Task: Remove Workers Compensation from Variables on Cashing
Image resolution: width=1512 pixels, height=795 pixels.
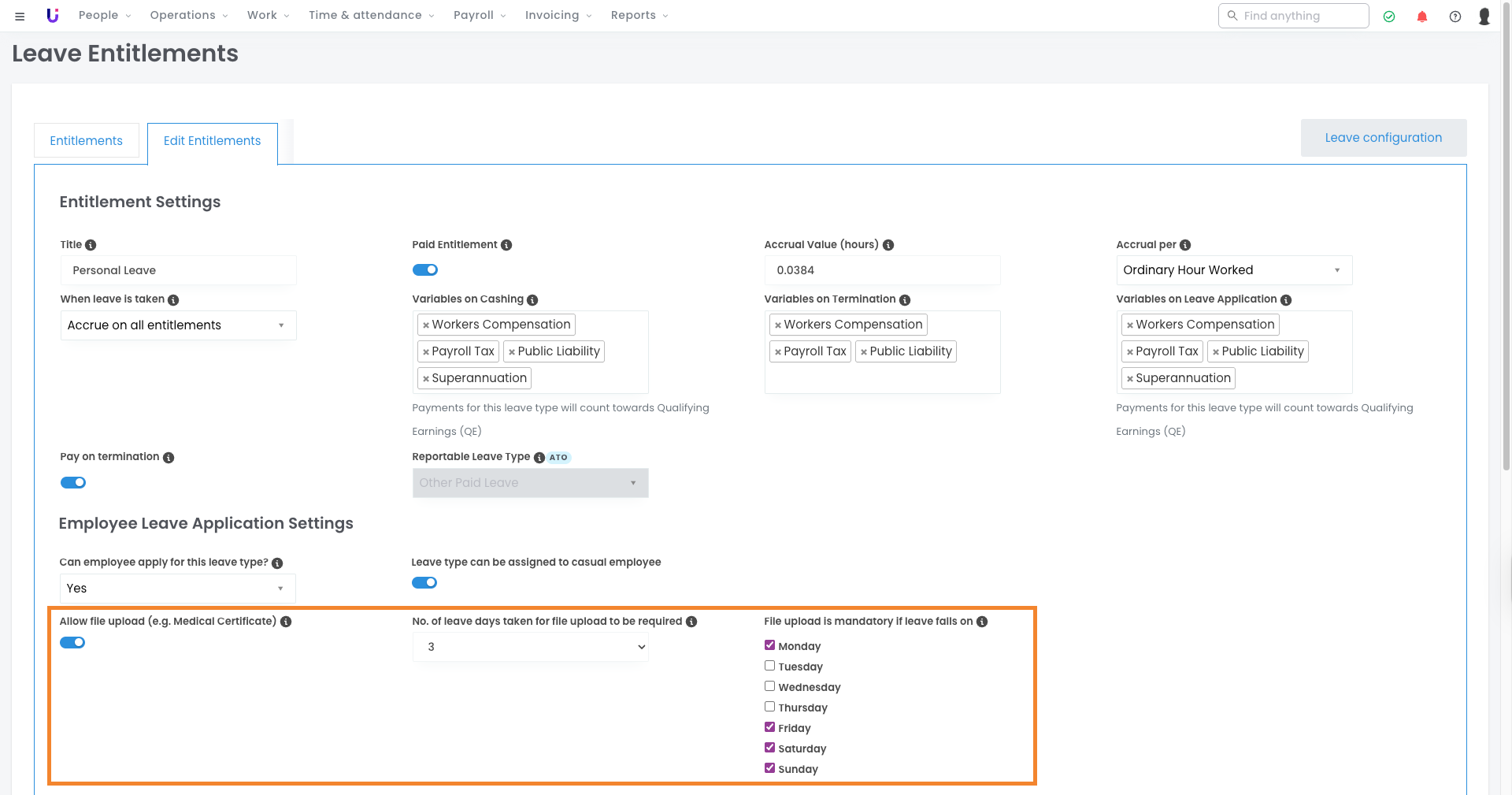Action: pyautogui.click(x=426, y=325)
